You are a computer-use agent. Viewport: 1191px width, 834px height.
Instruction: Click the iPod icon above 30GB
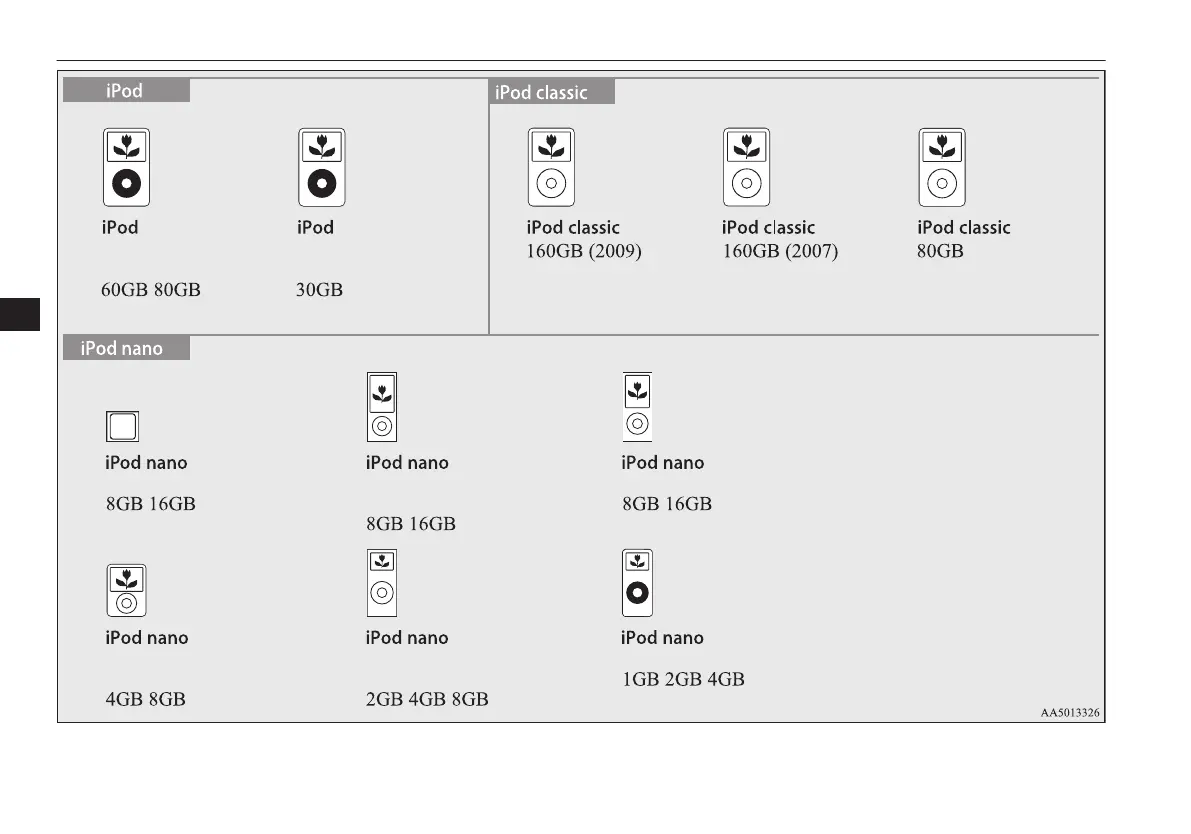(321, 167)
